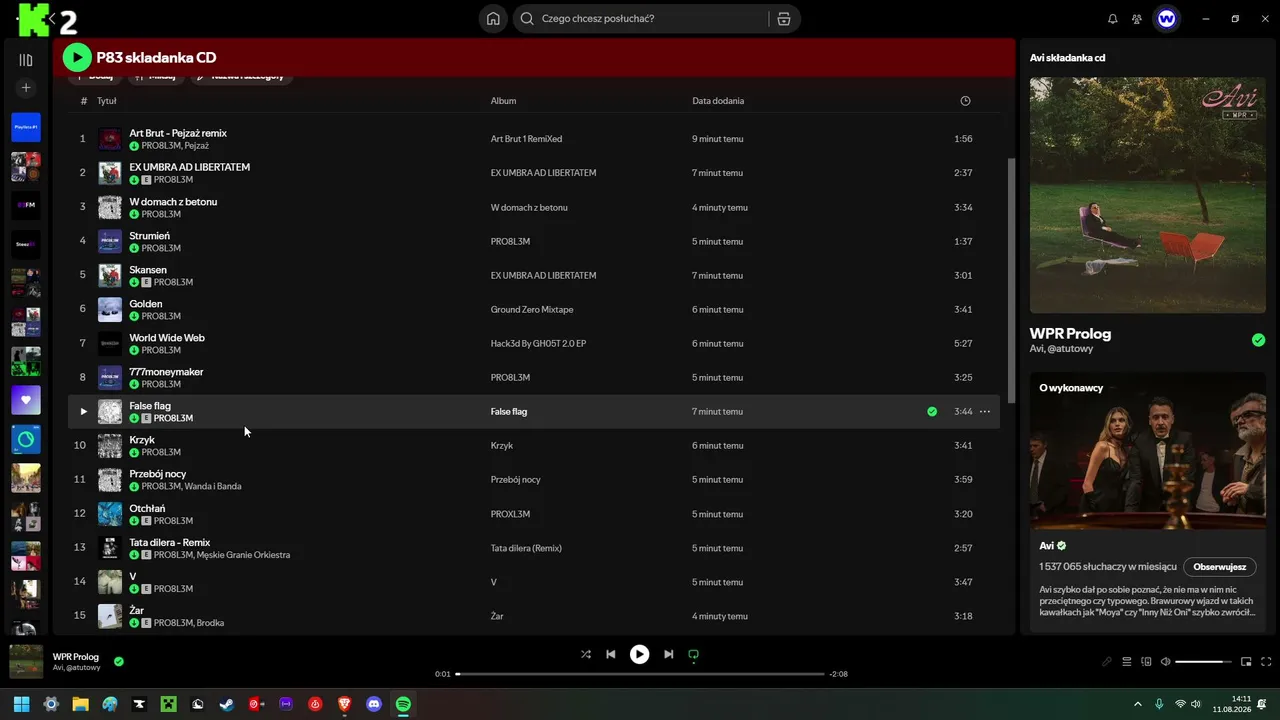This screenshot has width=1280, height=720.
Task: Open the Windows Start menu
Action: (x=22, y=704)
